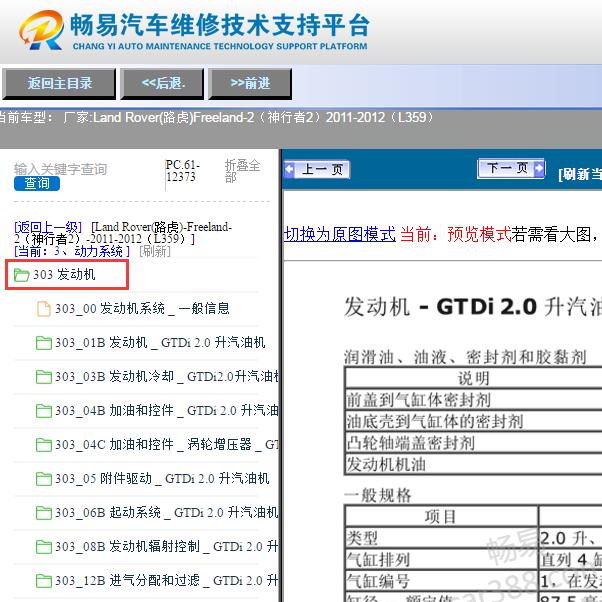Click PC.61-12373 text
The image size is (602, 602).
pos(183,171)
